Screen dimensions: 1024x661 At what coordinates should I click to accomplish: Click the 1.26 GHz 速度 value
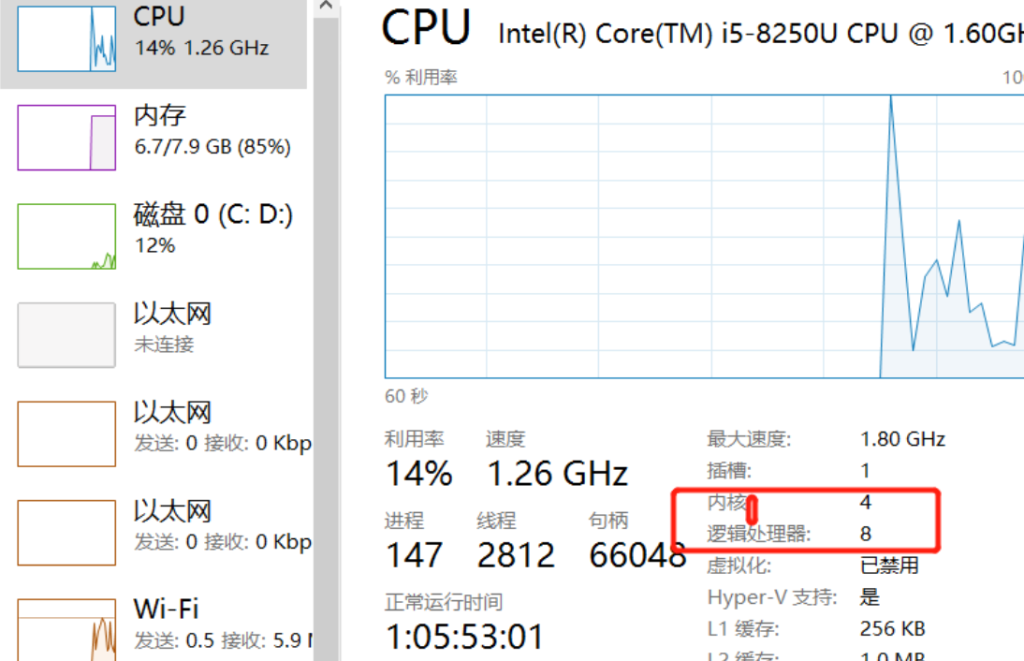[x=557, y=473]
